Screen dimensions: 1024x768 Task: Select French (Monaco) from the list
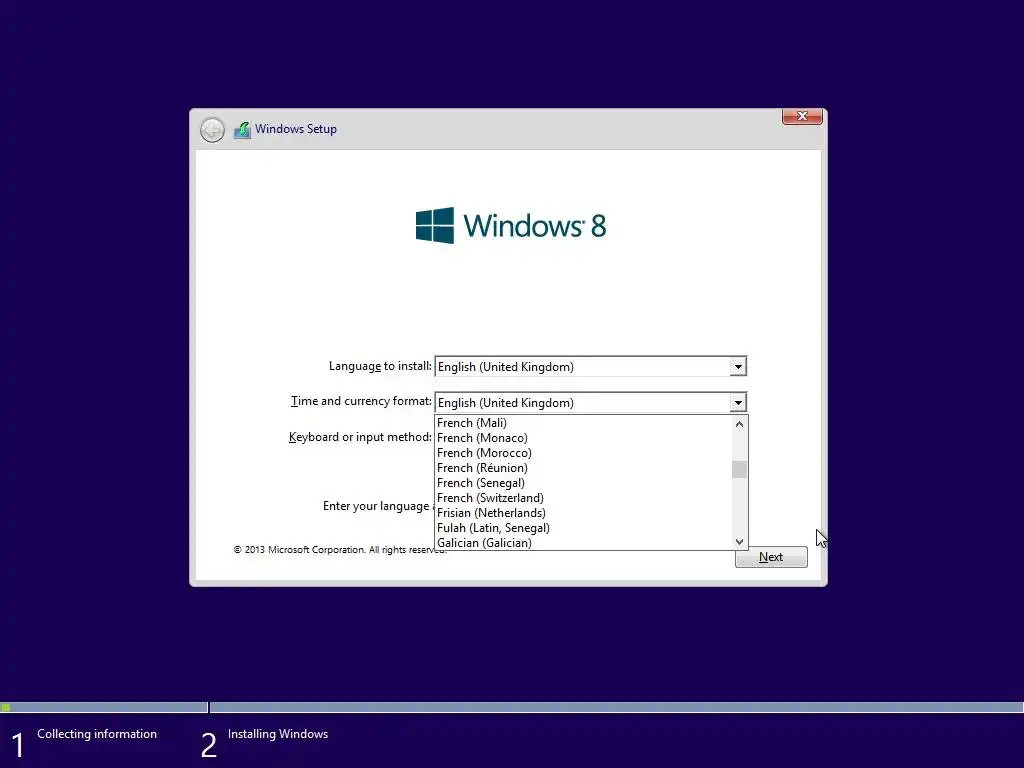[x=583, y=438]
